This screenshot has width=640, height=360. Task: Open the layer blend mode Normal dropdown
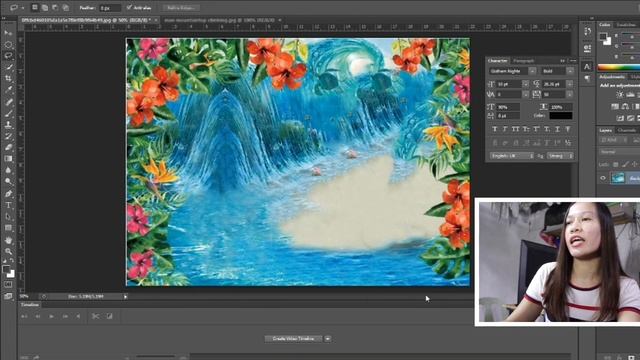(620, 151)
